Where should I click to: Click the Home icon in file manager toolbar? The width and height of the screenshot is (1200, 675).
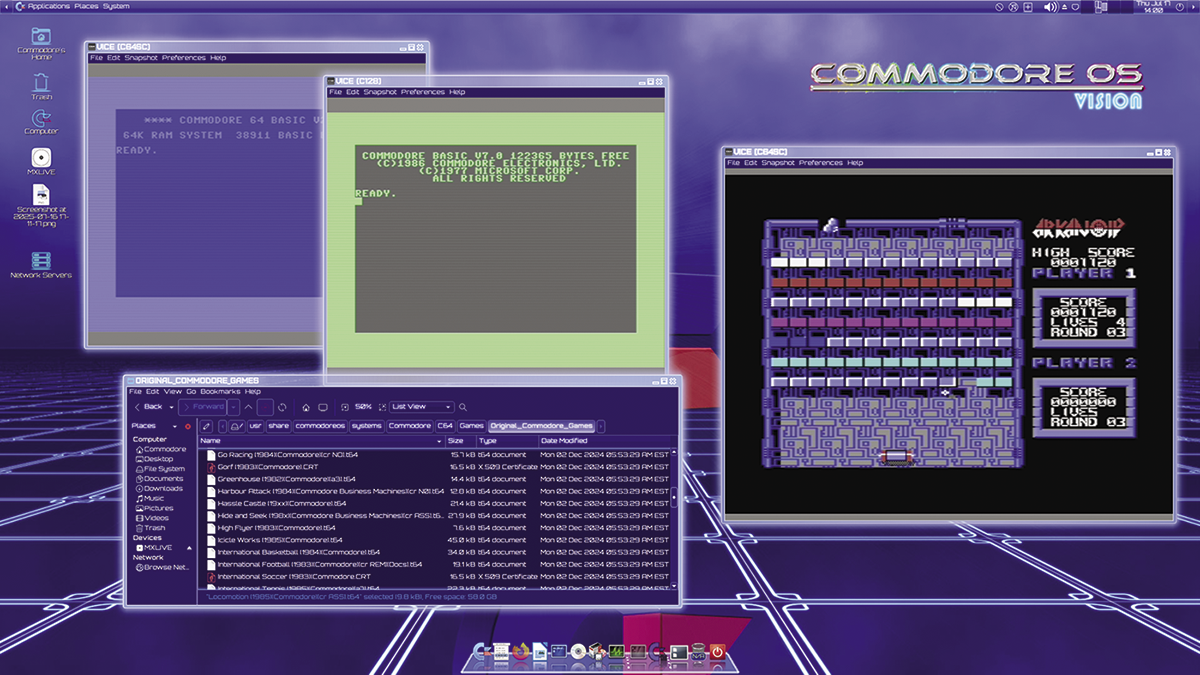coord(306,407)
